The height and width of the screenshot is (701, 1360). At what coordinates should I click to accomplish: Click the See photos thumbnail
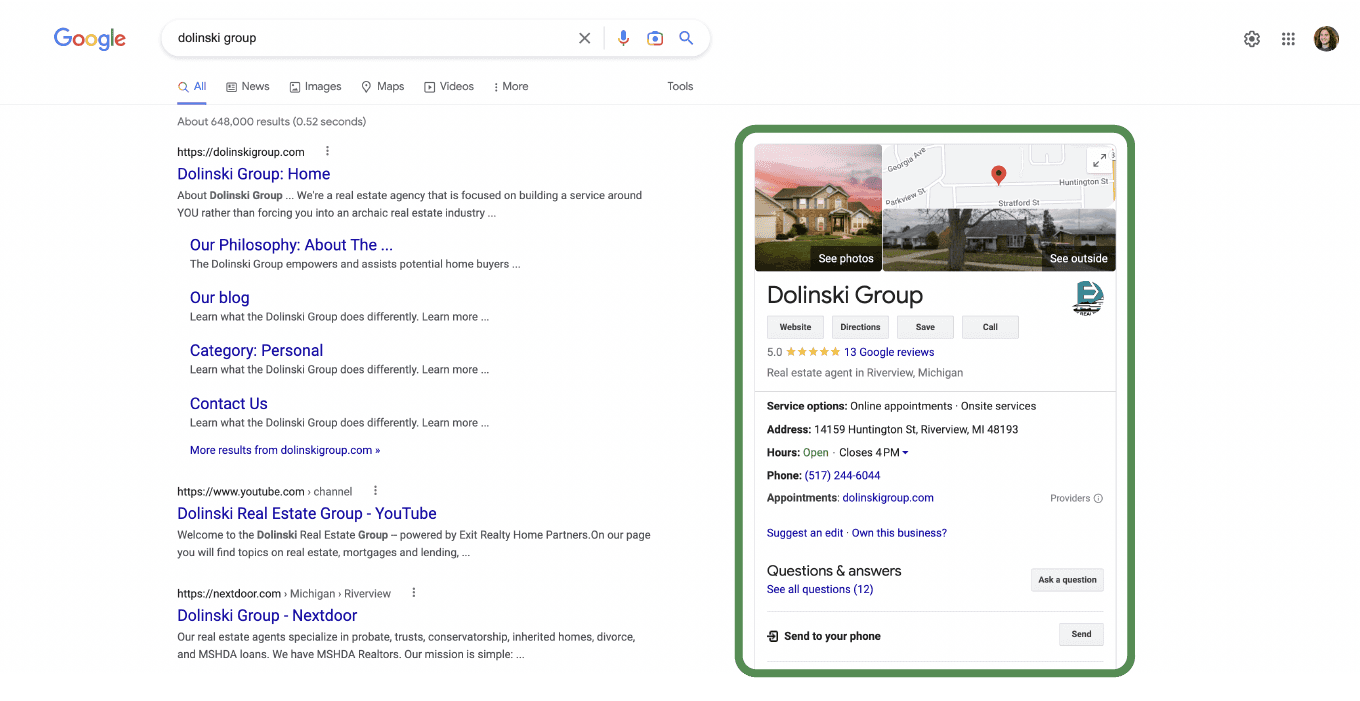click(x=845, y=258)
